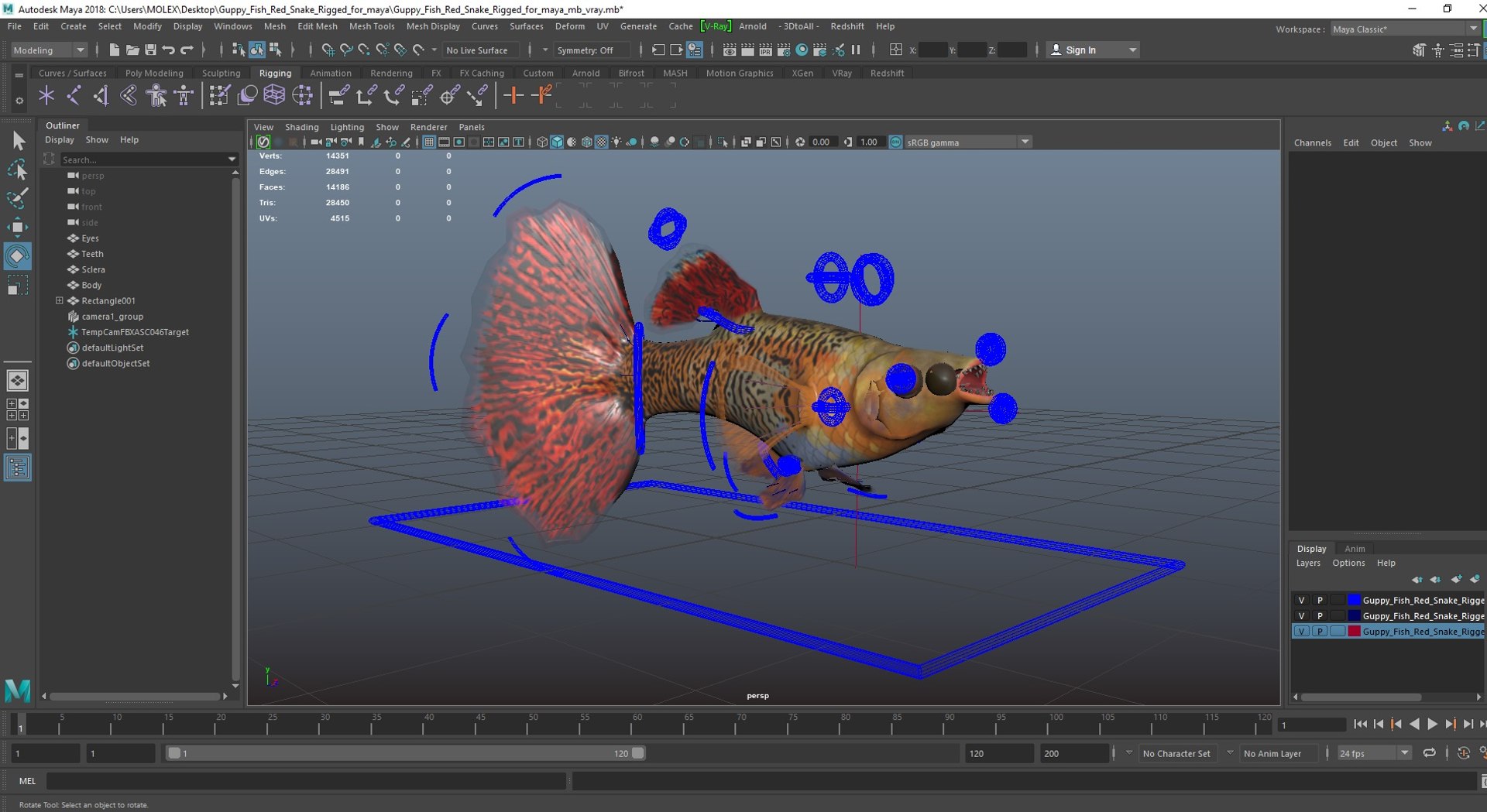Image resolution: width=1487 pixels, height=812 pixels.
Task: Play the animation forwards
Action: coord(1432,725)
